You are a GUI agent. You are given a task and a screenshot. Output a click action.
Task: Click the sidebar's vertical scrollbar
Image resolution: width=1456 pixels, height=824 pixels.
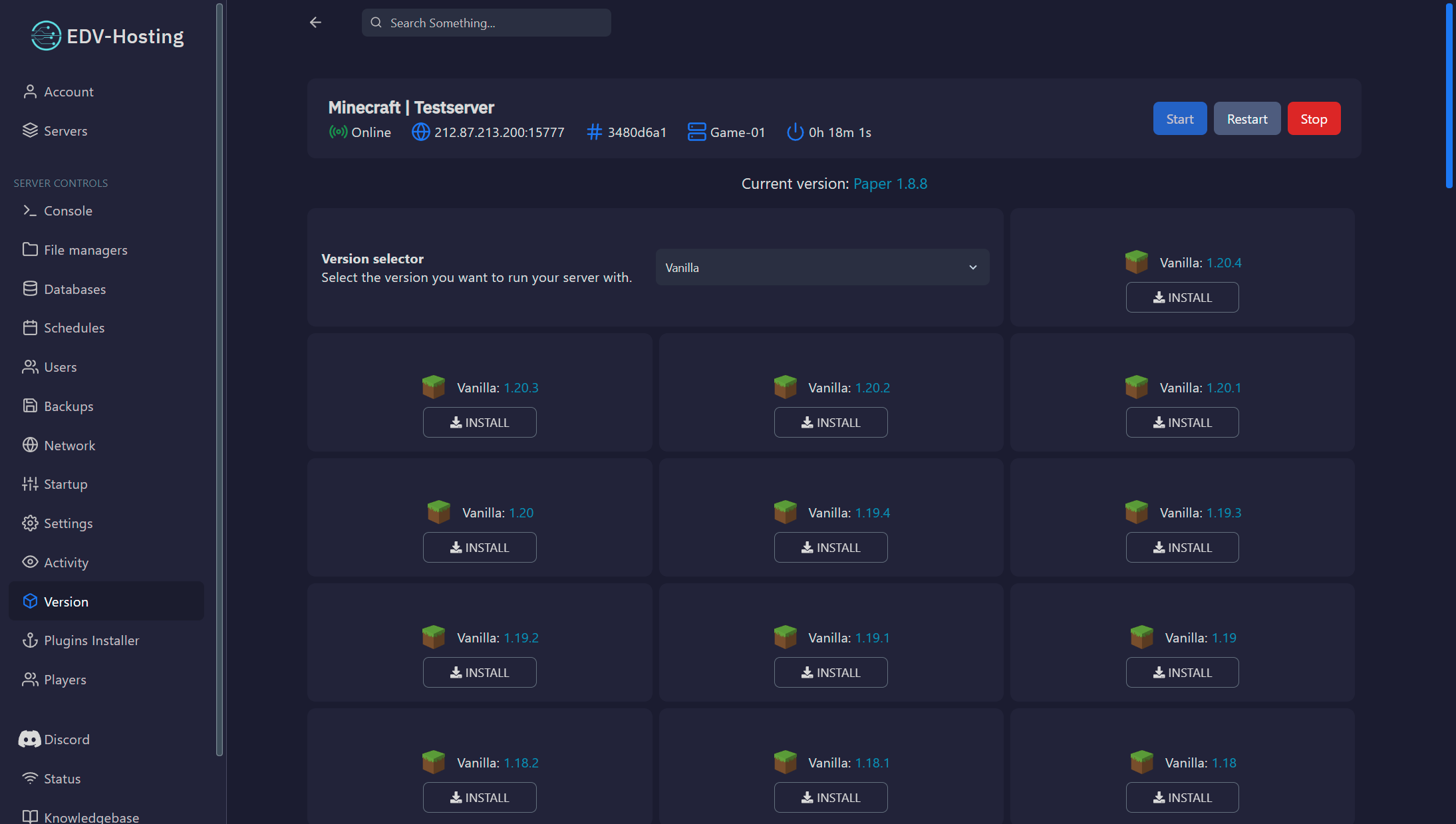tap(219, 379)
